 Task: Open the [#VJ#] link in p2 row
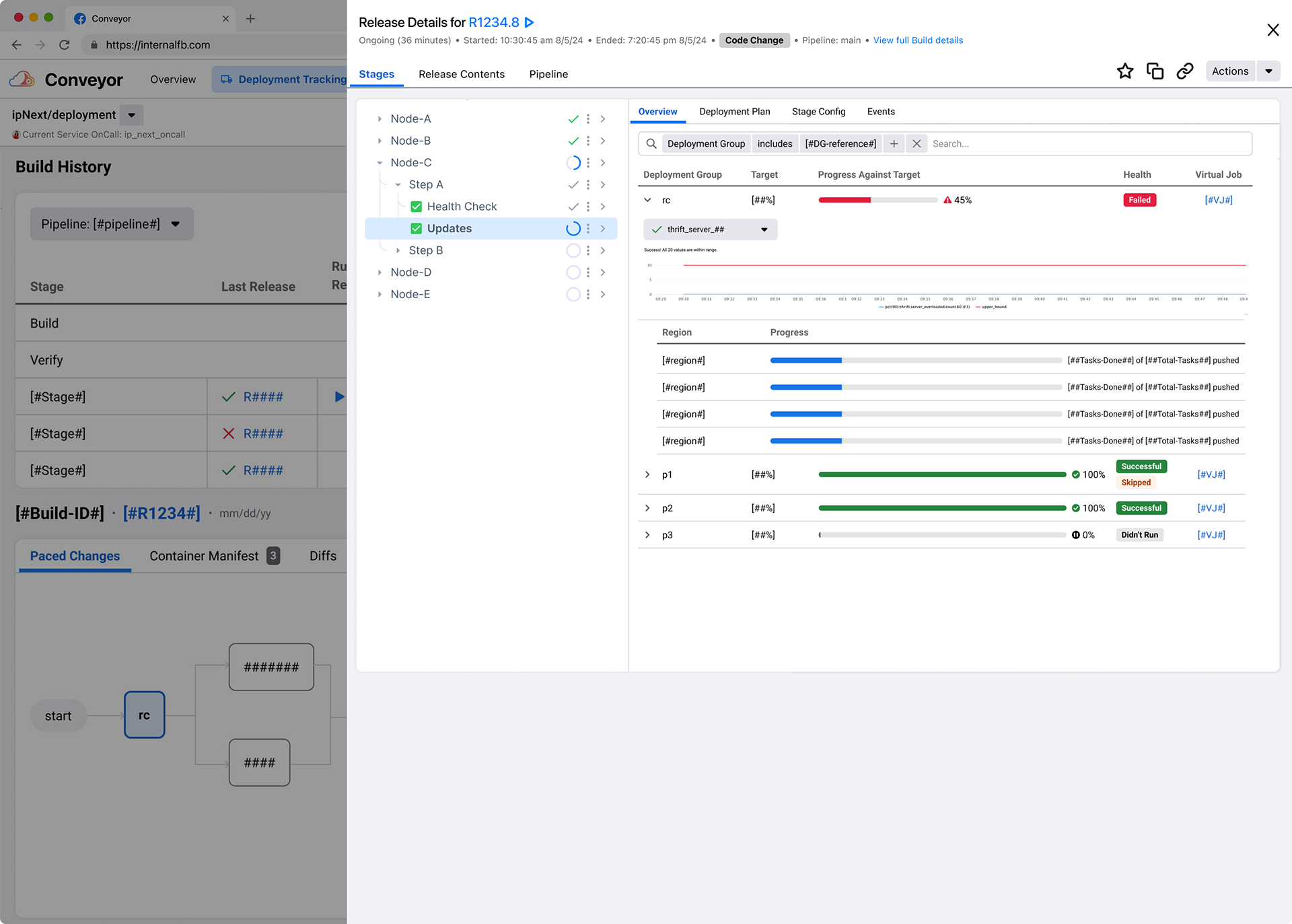tap(1211, 508)
